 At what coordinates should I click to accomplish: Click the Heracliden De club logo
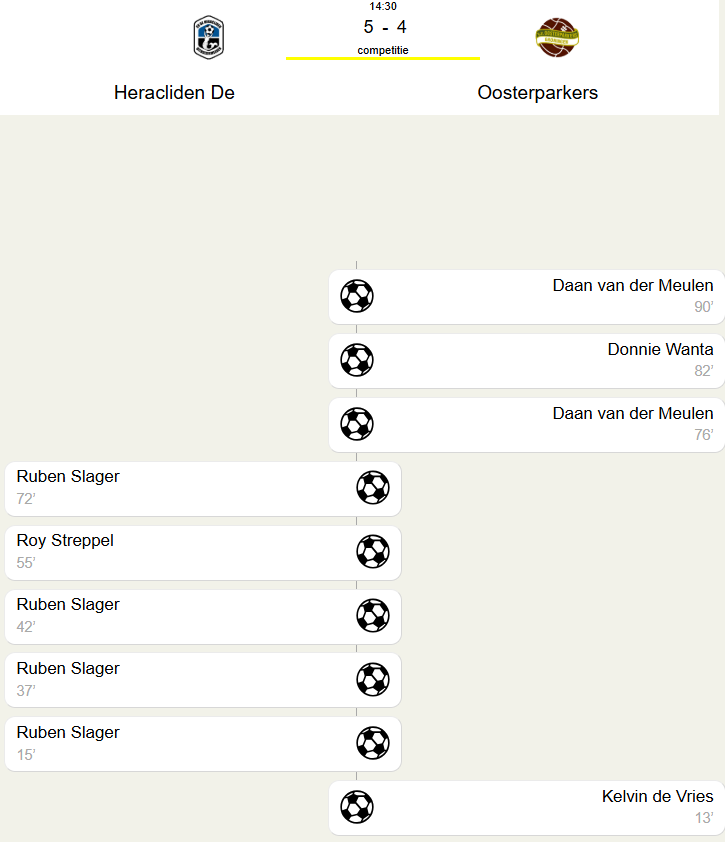click(208, 38)
